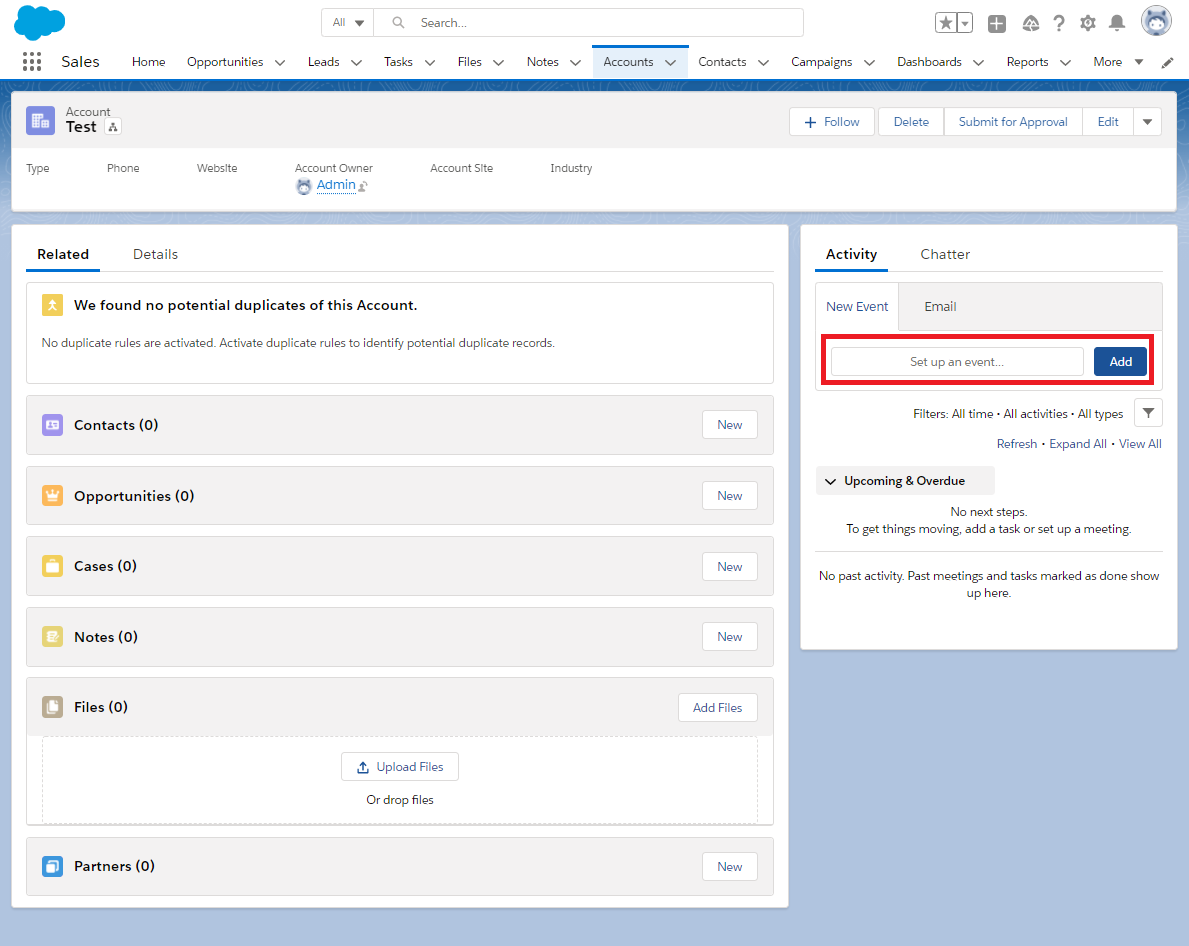Open the Notifications bell
This screenshot has height=946, width=1189.
(x=1117, y=23)
